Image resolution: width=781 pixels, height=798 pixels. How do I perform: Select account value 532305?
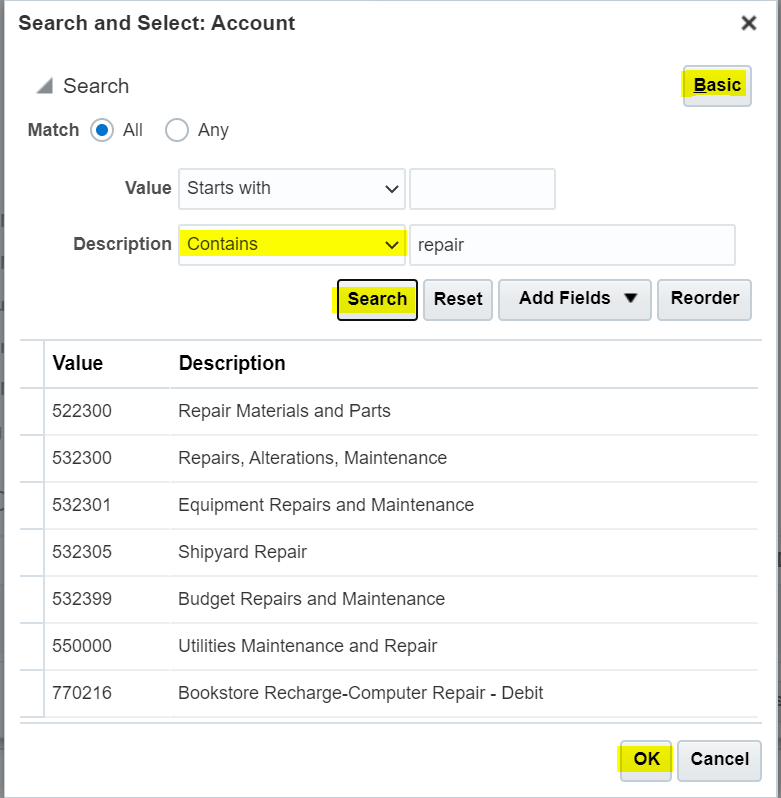[x=82, y=552]
